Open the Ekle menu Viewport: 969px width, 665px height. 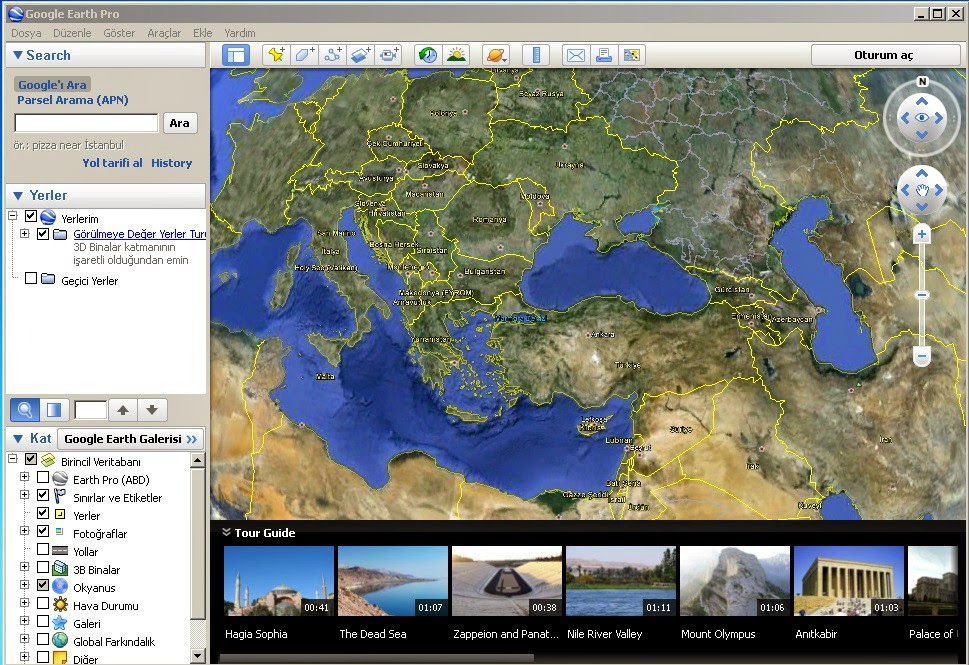(202, 33)
